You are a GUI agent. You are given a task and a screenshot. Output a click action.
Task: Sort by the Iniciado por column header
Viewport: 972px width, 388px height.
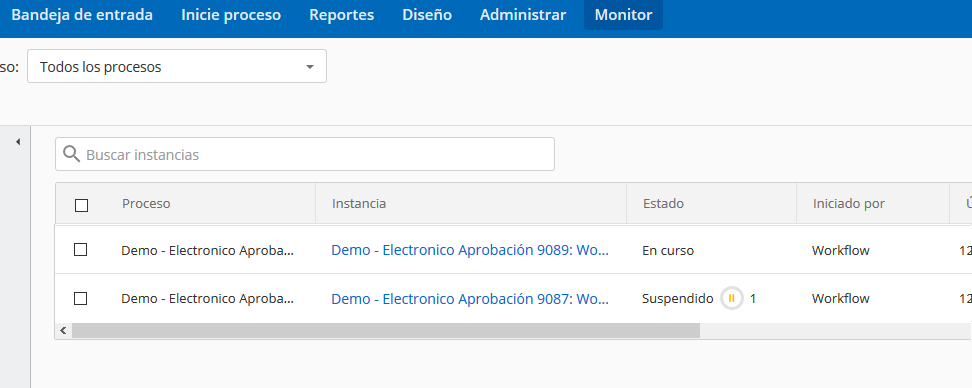[849, 203]
